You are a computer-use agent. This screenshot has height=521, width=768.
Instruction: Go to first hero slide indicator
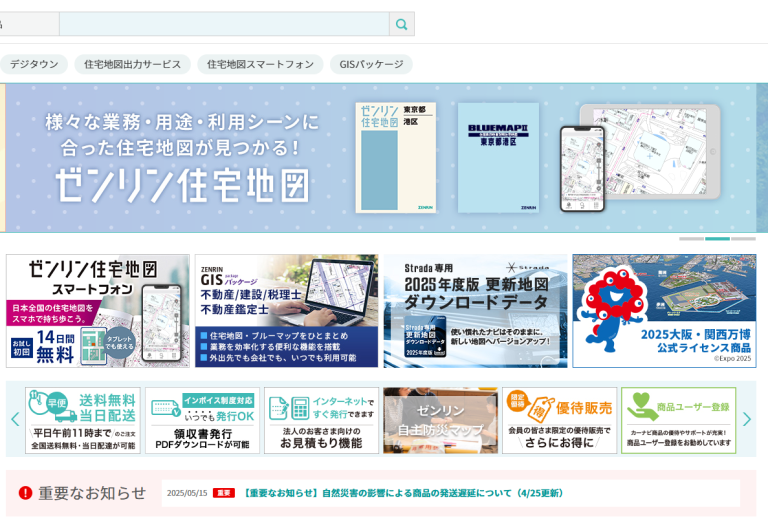691,238
